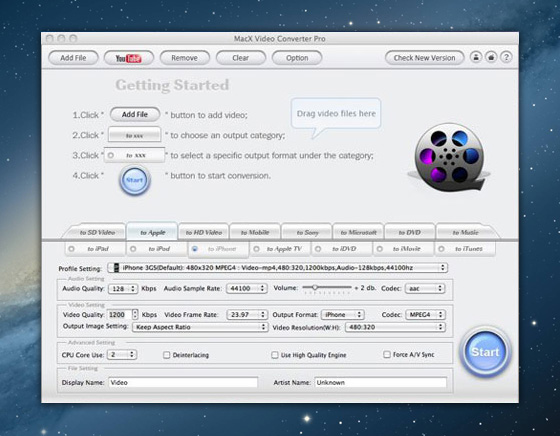Open the CPU Core Use dropdown
Image resolution: width=560 pixels, height=436 pixels.
coord(122,355)
